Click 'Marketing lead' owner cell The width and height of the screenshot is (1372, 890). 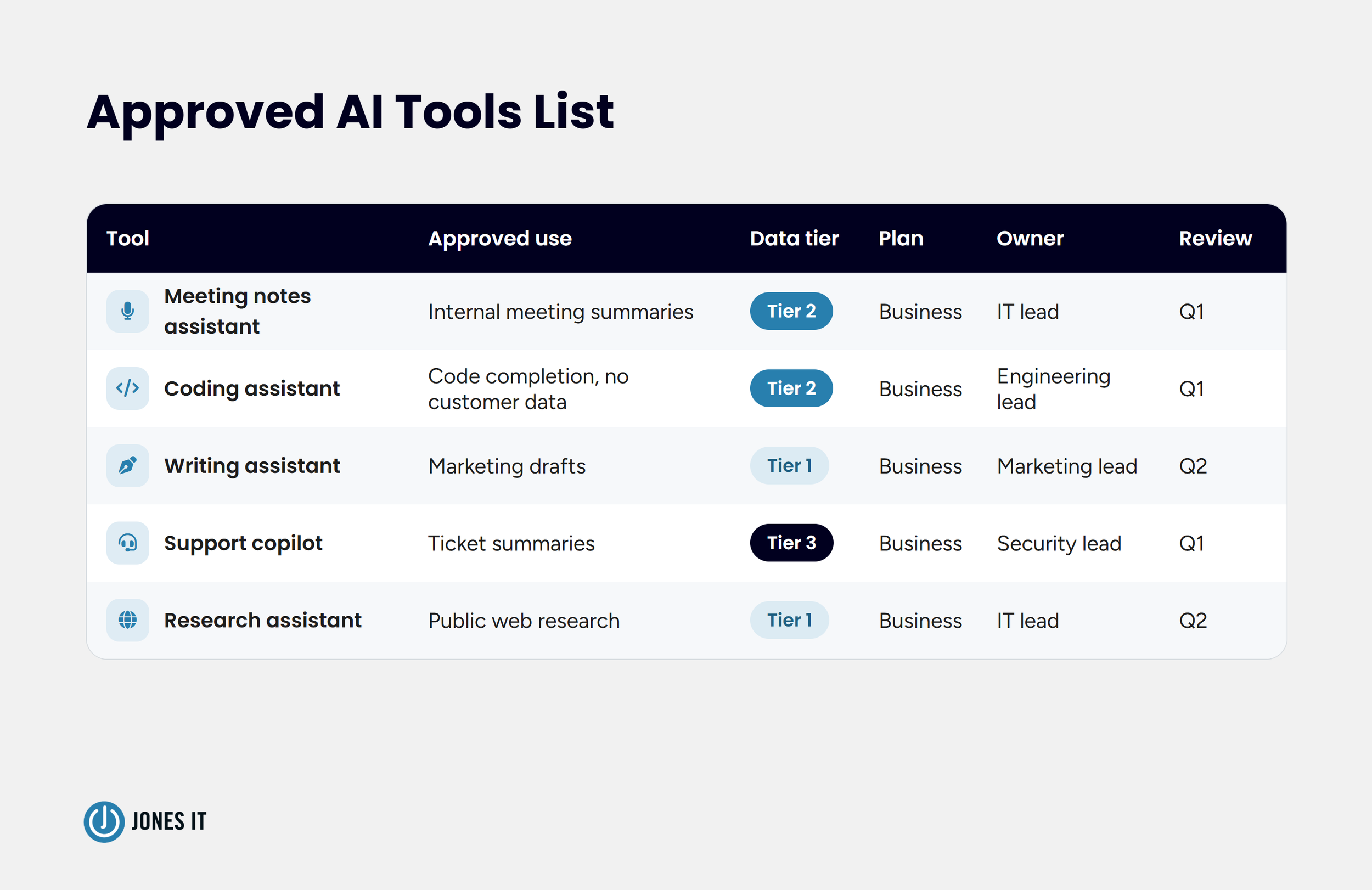point(1067,466)
